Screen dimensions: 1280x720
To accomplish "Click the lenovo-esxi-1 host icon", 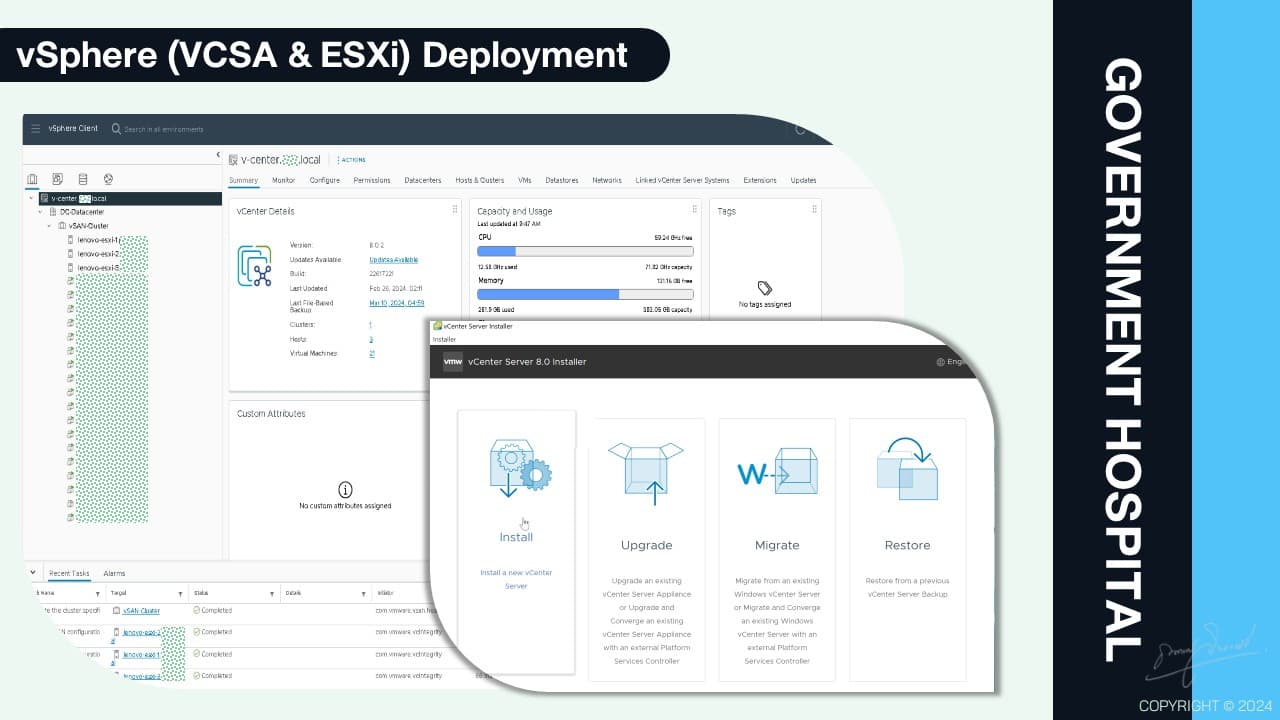I will [71, 240].
